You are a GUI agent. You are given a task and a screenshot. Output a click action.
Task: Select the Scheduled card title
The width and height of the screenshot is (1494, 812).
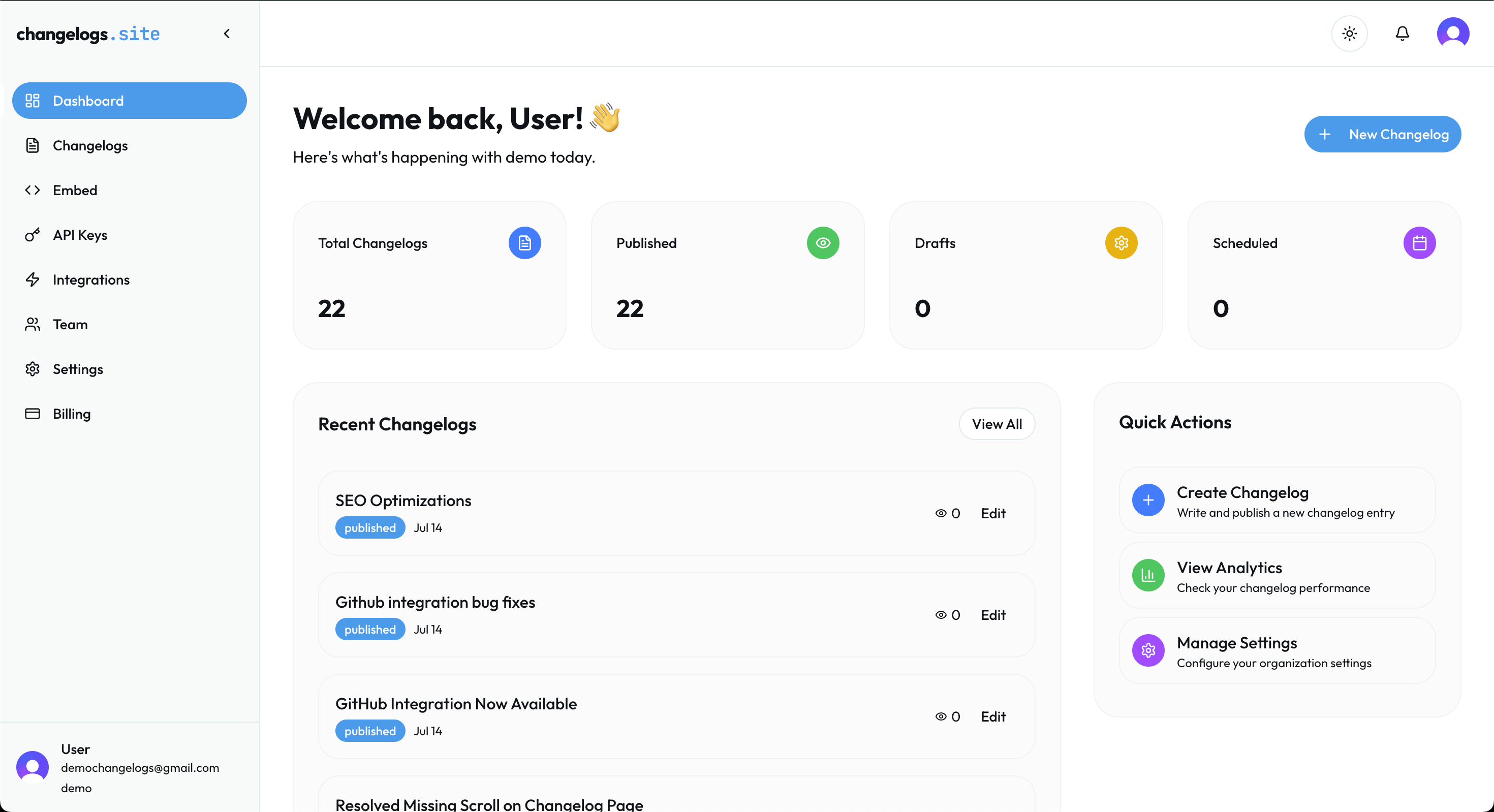[x=1245, y=243]
